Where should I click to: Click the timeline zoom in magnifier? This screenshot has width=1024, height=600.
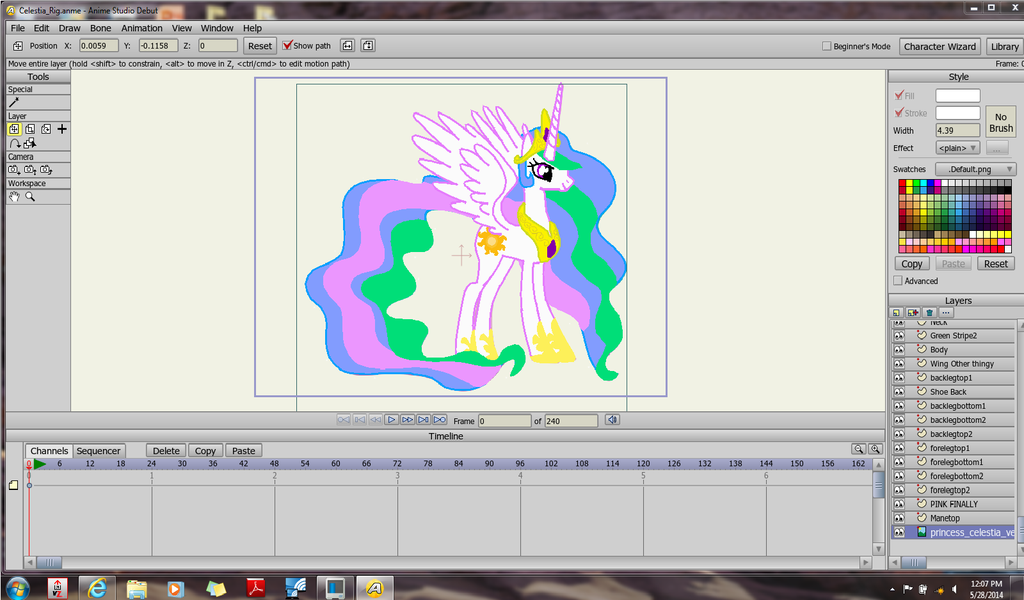[x=875, y=449]
